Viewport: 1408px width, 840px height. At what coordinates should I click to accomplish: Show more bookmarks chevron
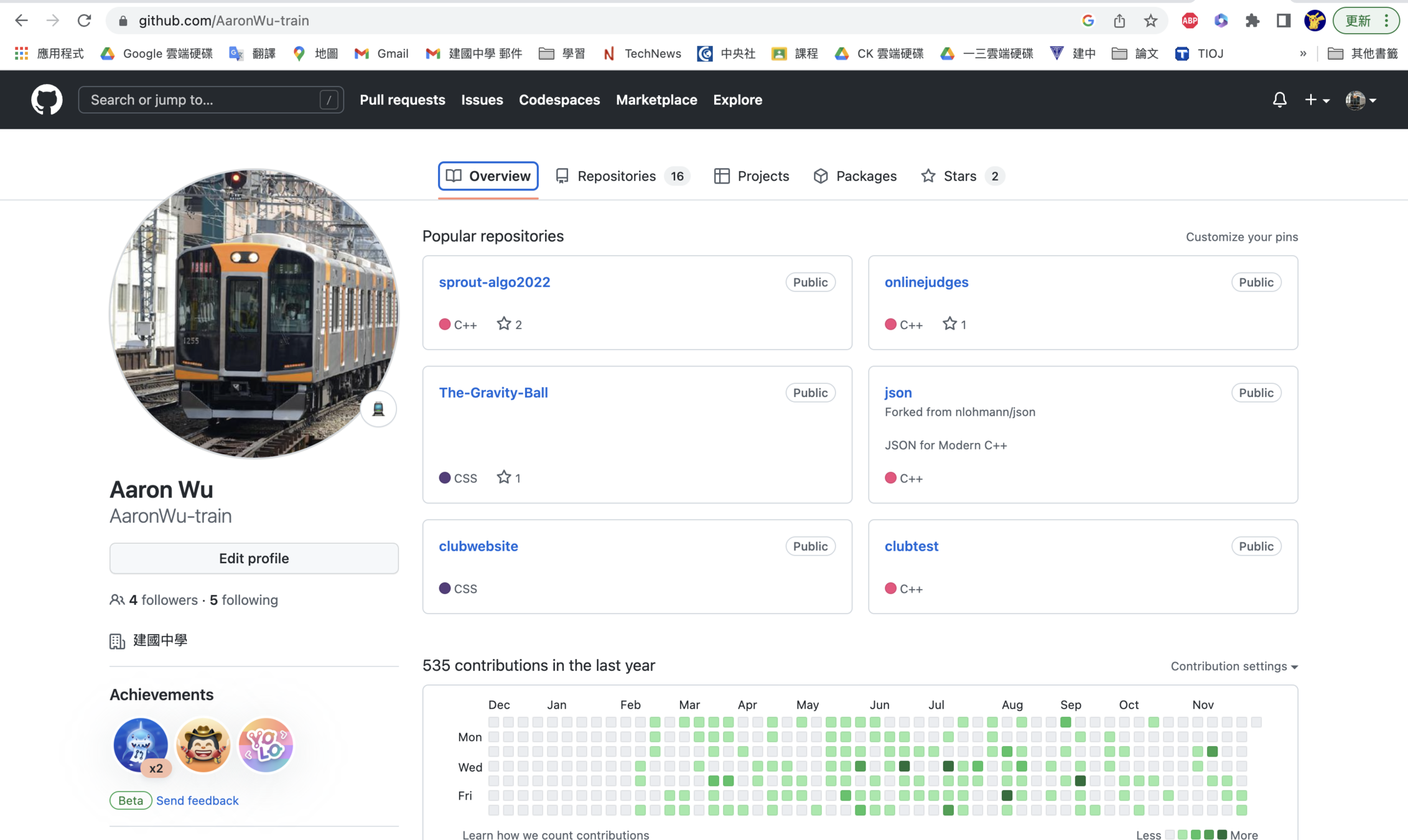[x=1303, y=54]
